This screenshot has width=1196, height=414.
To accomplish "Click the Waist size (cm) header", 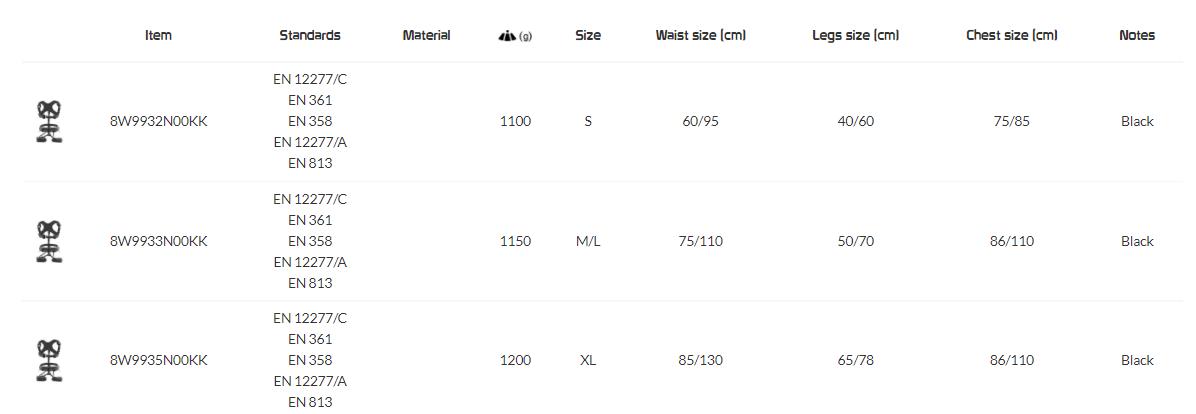I will [x=701, y=35].
